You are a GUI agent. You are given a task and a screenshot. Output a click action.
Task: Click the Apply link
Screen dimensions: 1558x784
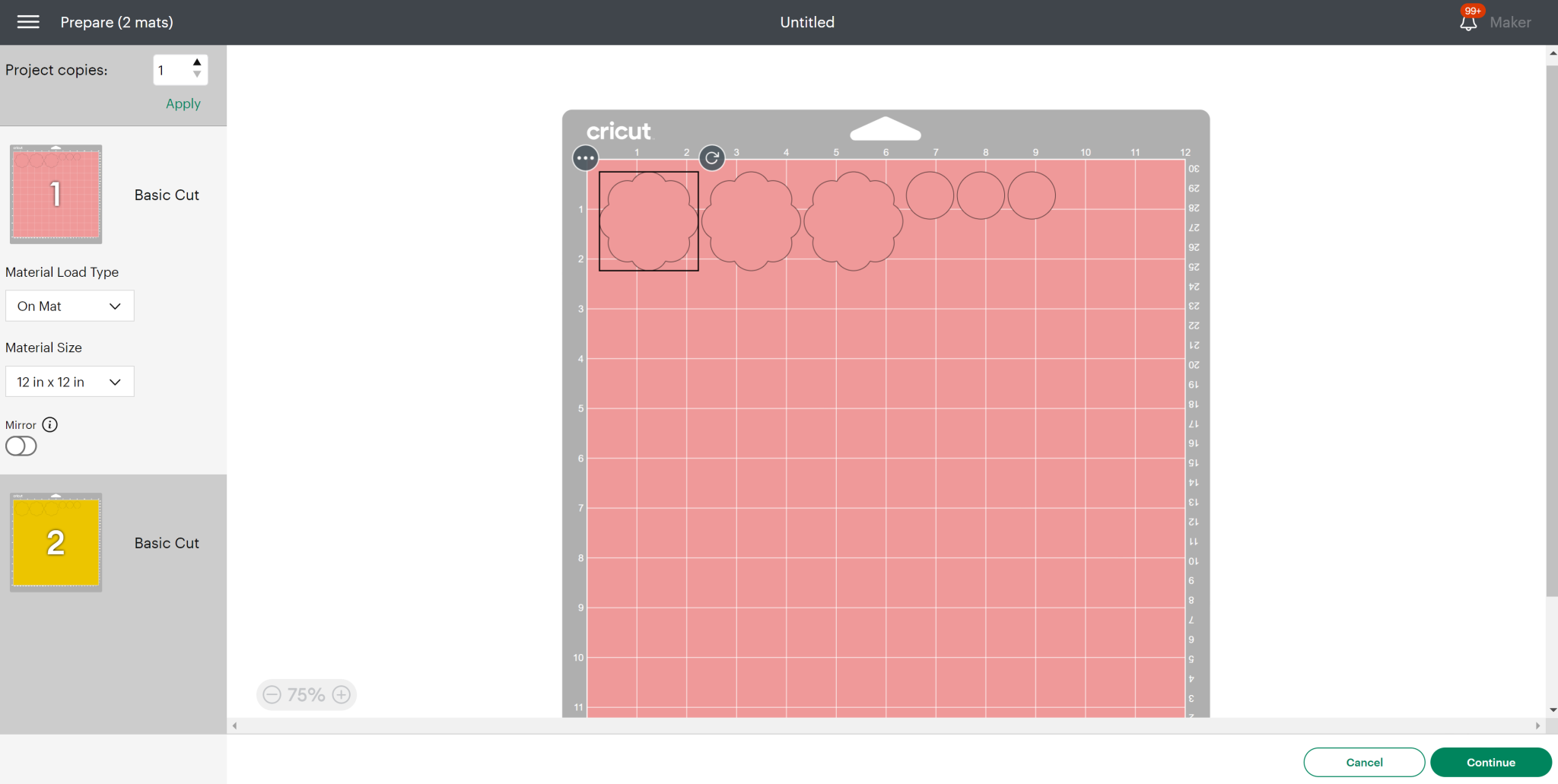[183, 103]
